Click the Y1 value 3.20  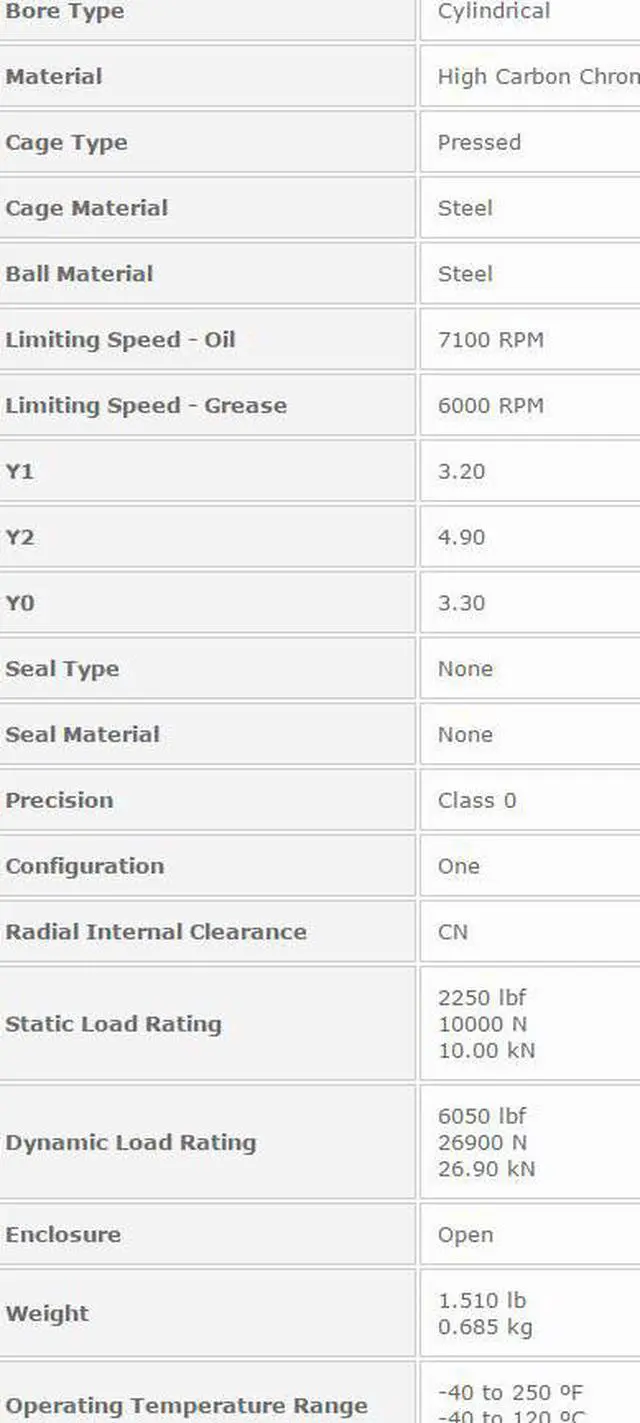click(461, 471)
